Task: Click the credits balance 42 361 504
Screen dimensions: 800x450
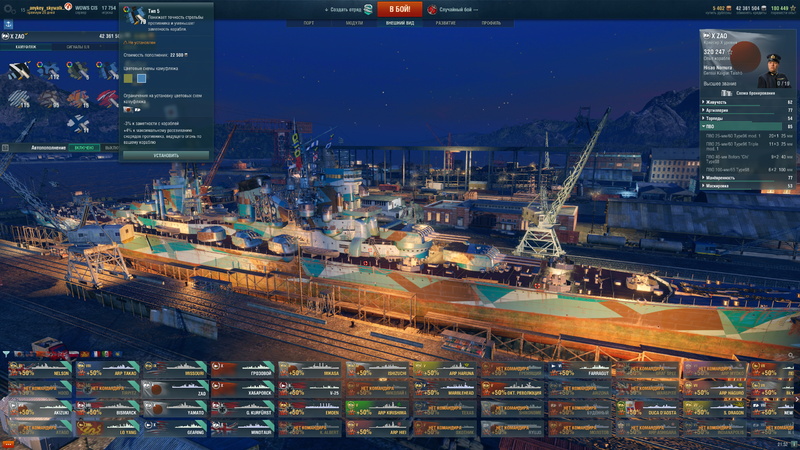Action: pyautogui.click(x=751, y=8)
